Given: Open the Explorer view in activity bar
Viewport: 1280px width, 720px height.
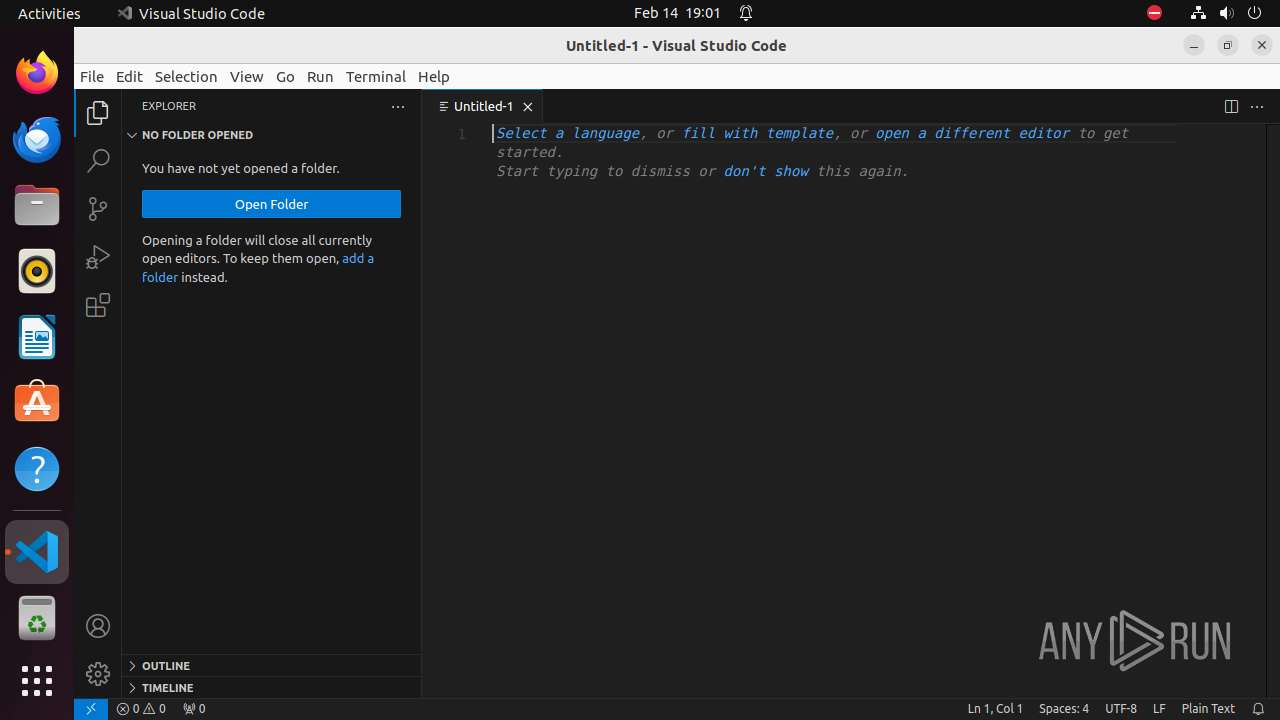Looking at the screenshot, I should (x=98, y=113).
